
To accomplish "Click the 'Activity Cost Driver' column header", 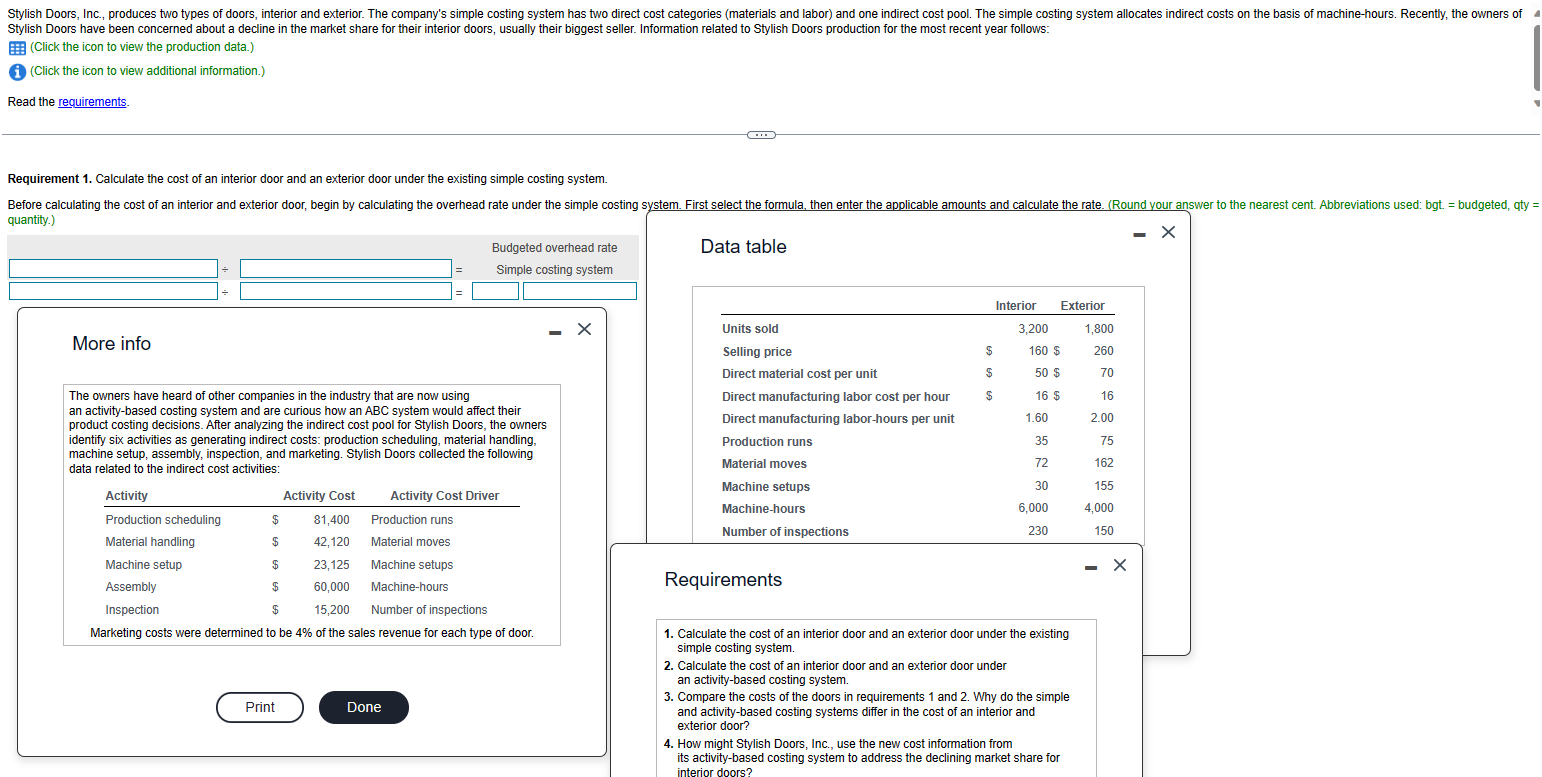I will click(x=445, y=496).
